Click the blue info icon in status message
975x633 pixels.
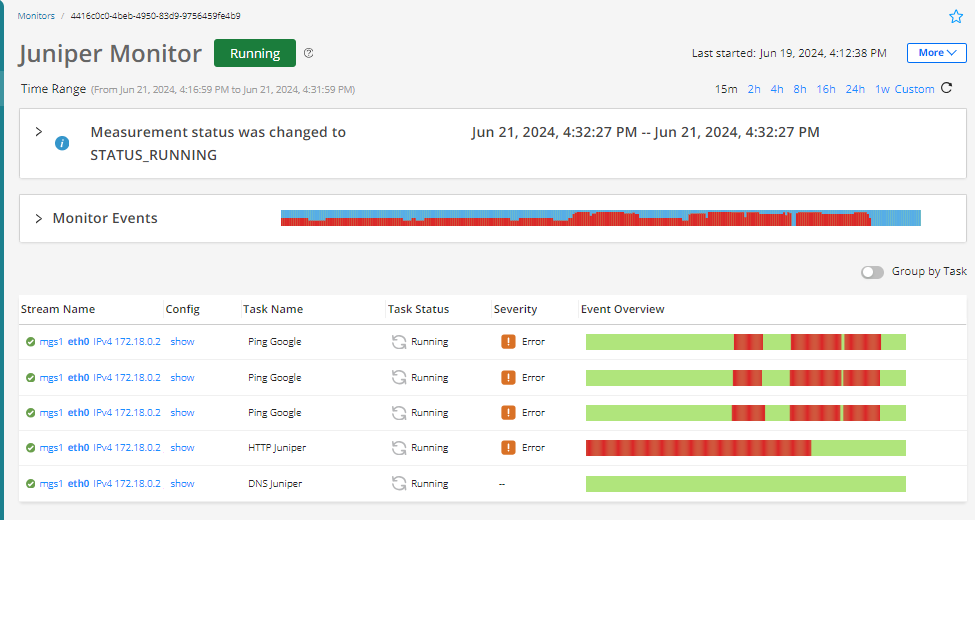62,143
